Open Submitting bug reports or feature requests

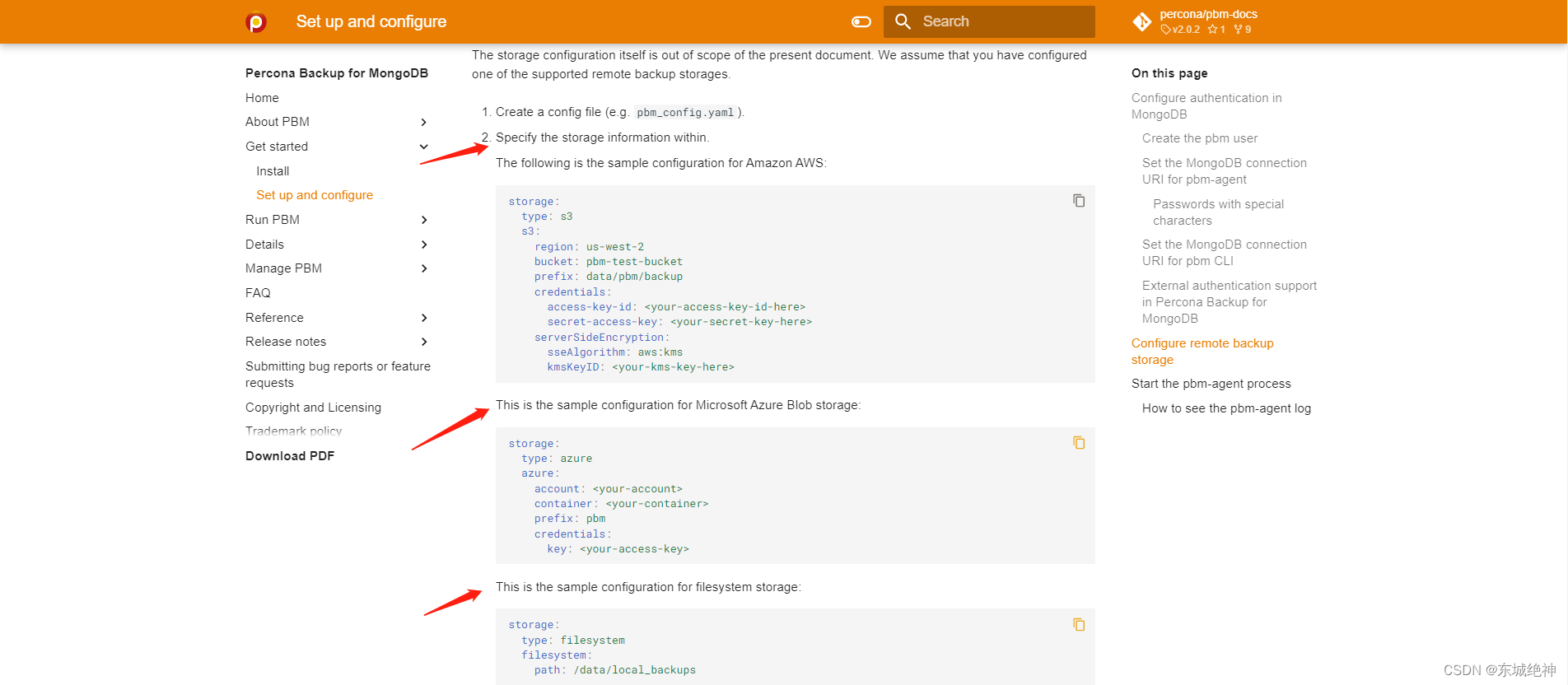click(x=338, y=375)
